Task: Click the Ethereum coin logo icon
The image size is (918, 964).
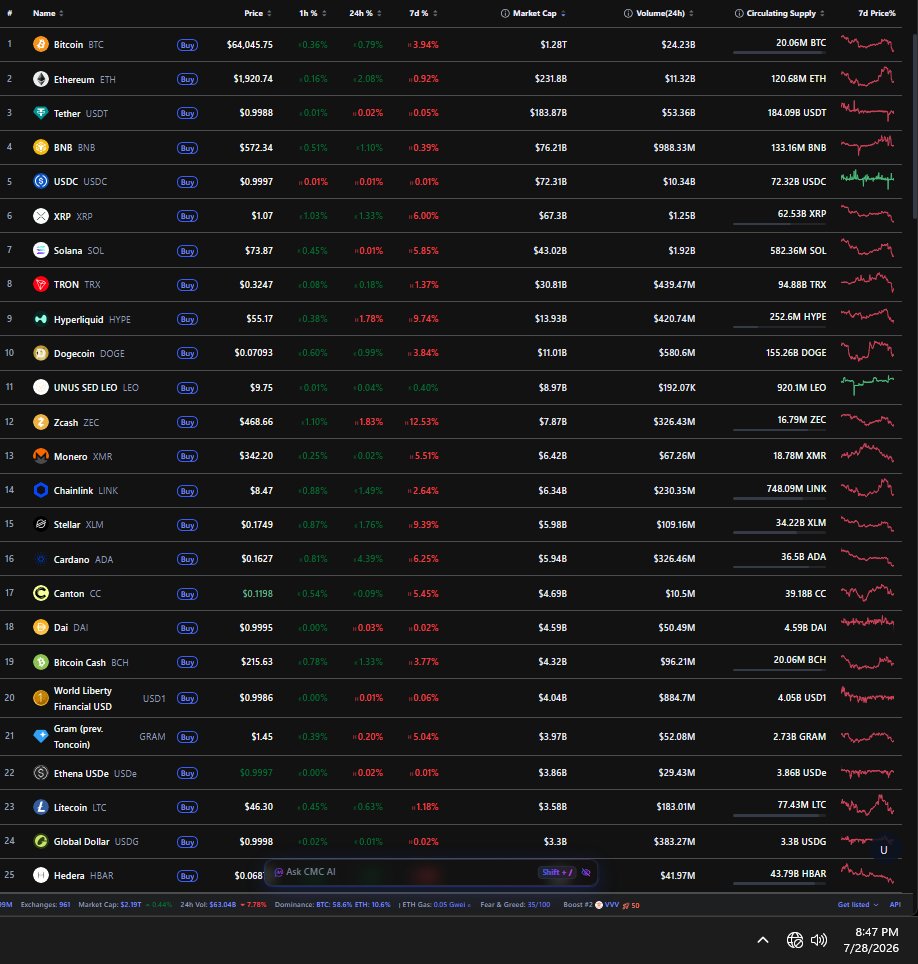Action: (x=41, y=79)
